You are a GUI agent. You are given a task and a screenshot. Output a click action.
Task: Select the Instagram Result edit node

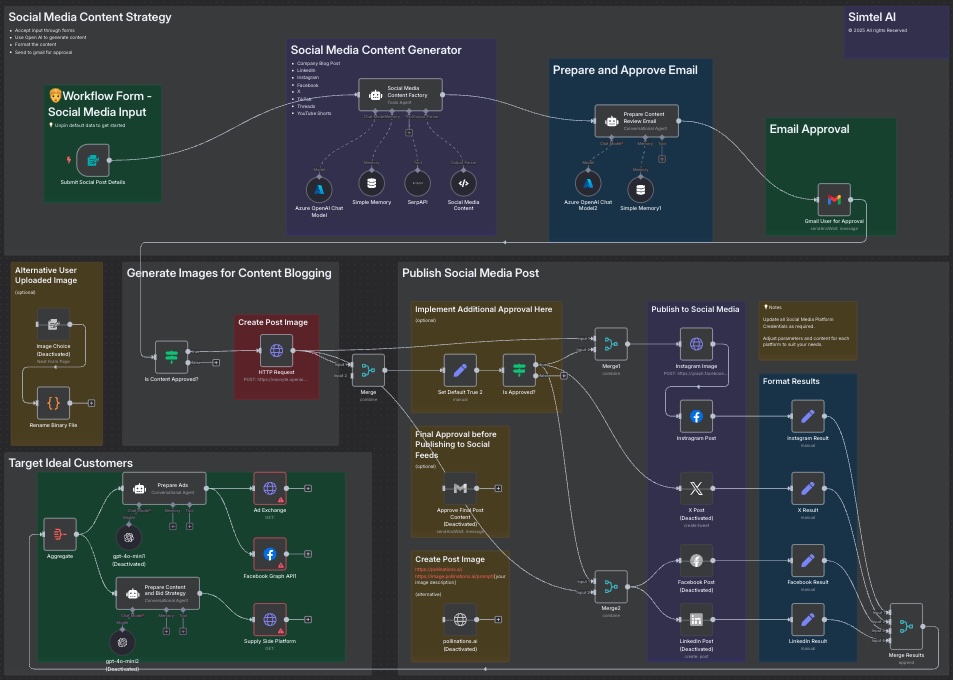(x=808, y=416)
